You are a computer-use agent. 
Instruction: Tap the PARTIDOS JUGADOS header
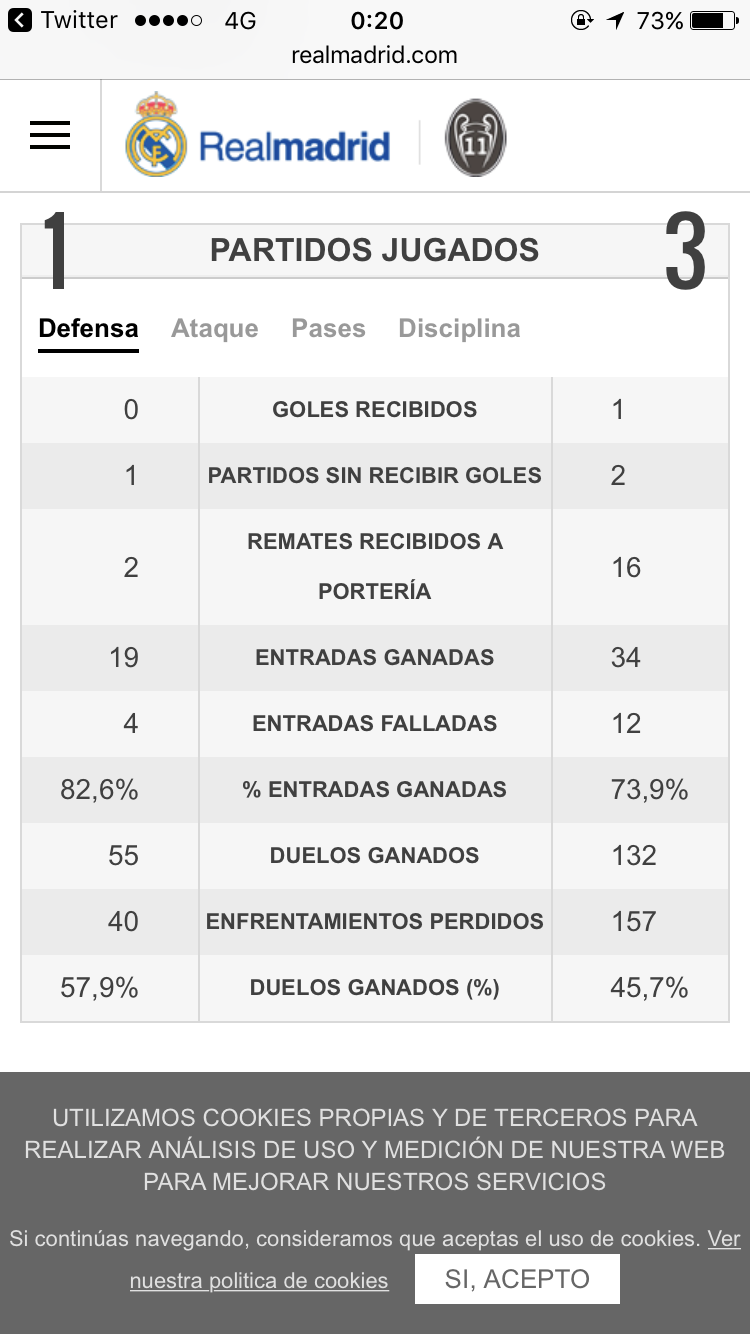374,250
